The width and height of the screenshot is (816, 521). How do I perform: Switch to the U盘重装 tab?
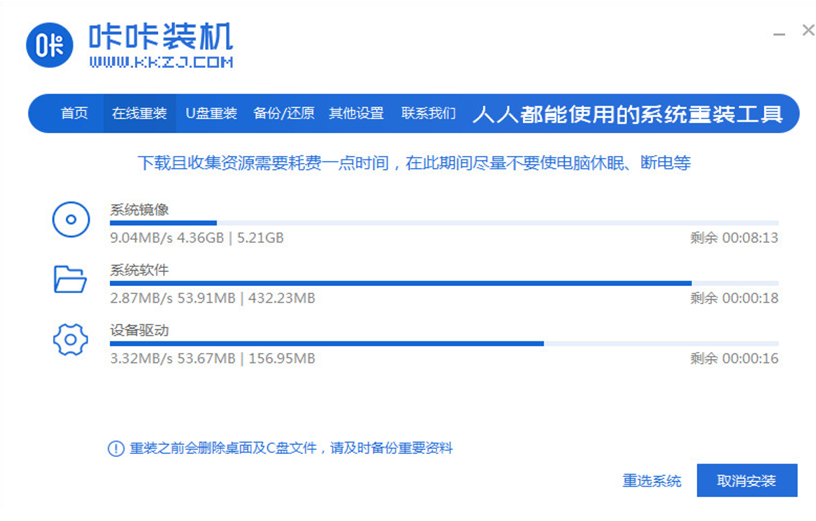[x=211, y=114]
